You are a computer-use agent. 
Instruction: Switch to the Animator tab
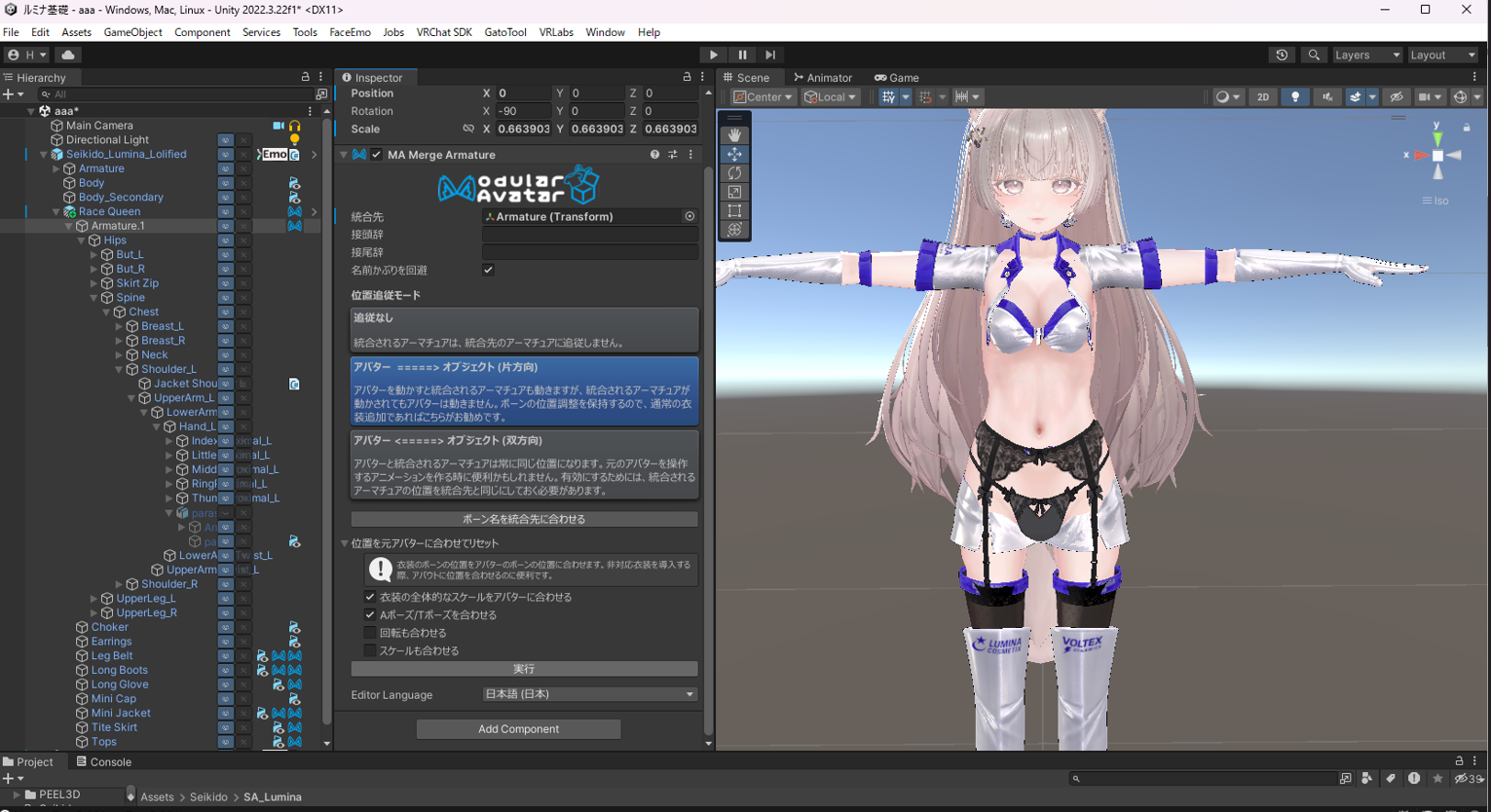tap(823, 78)
